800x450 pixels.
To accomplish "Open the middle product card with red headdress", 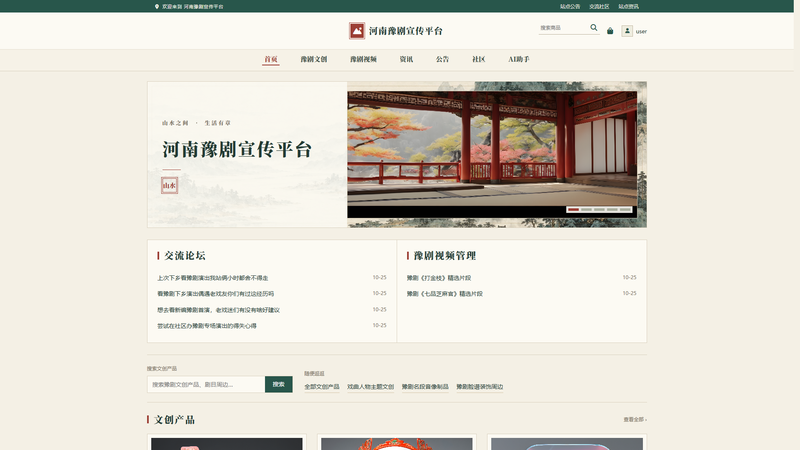I will (396, 443).
